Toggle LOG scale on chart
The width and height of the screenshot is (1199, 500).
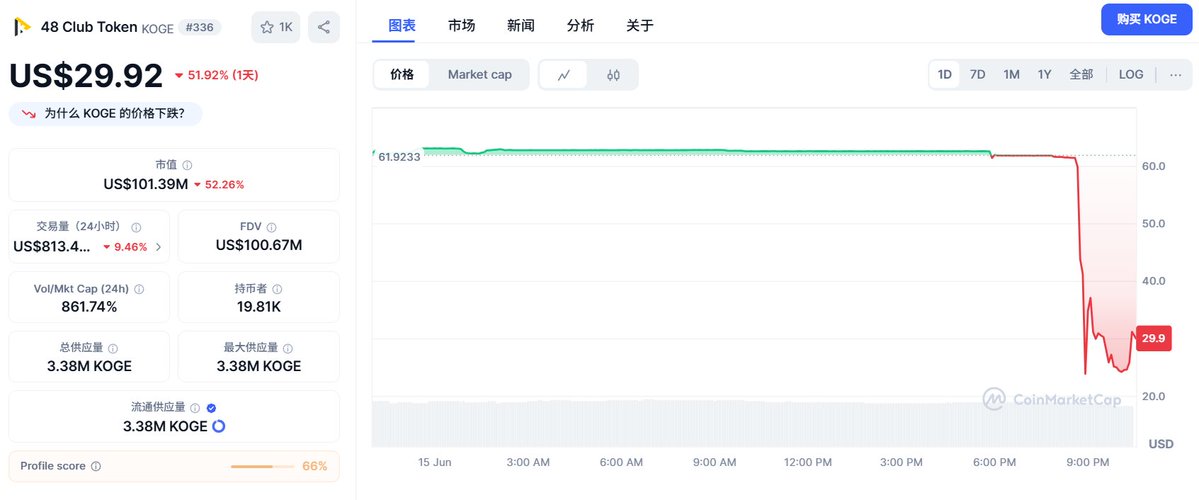click(x=1131, y=74)
